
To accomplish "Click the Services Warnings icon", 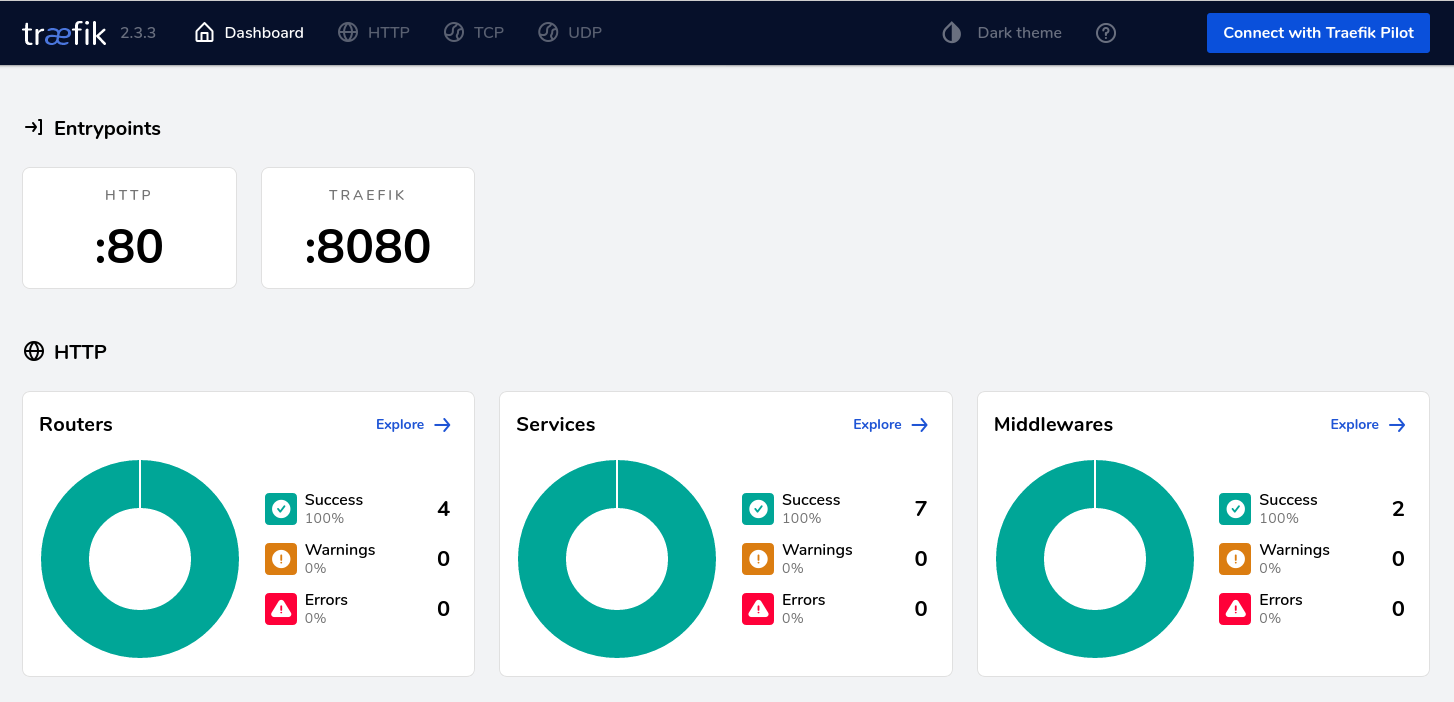I will click(758, 559).
